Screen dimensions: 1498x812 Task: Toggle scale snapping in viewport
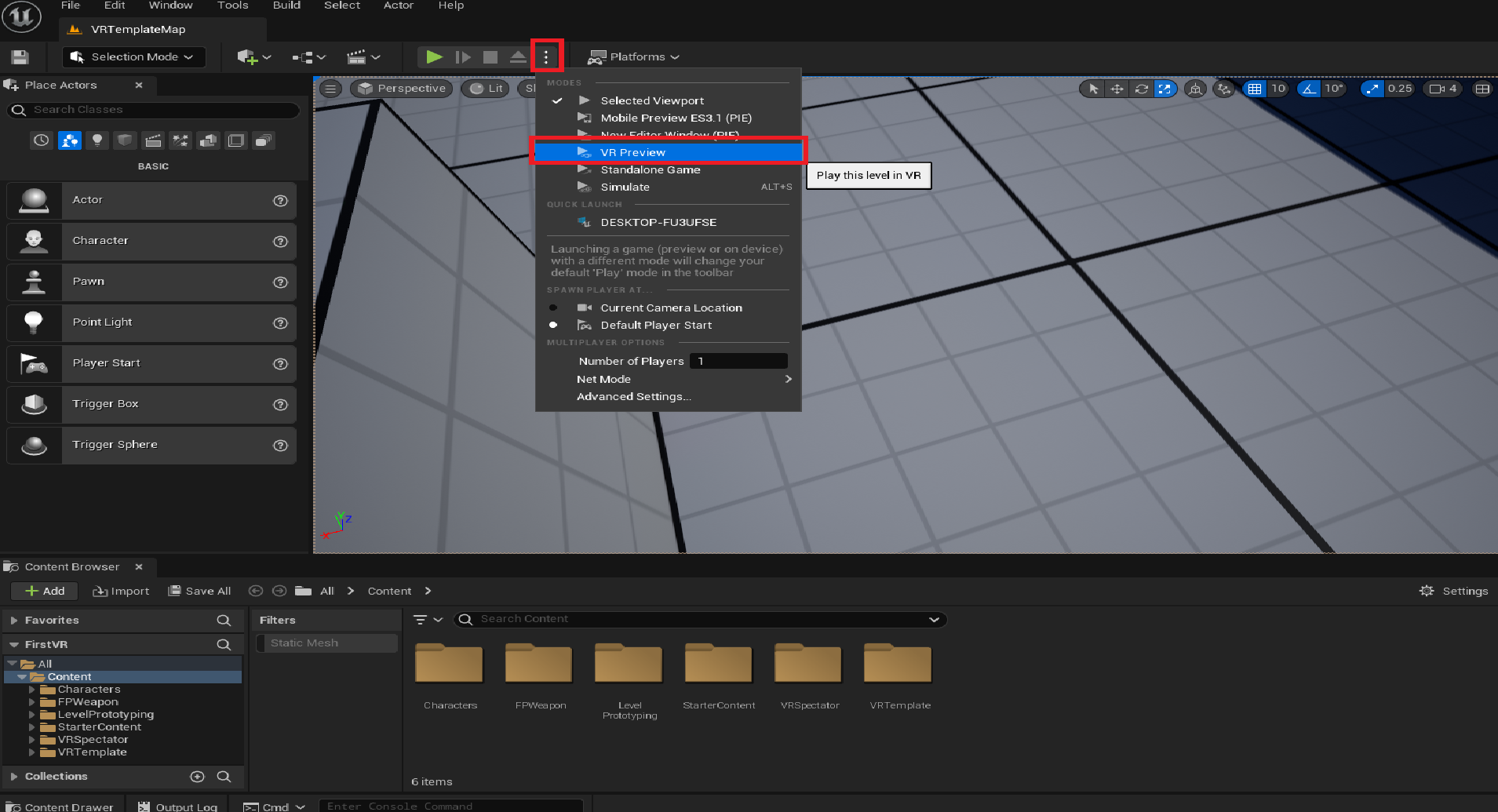1372,89
